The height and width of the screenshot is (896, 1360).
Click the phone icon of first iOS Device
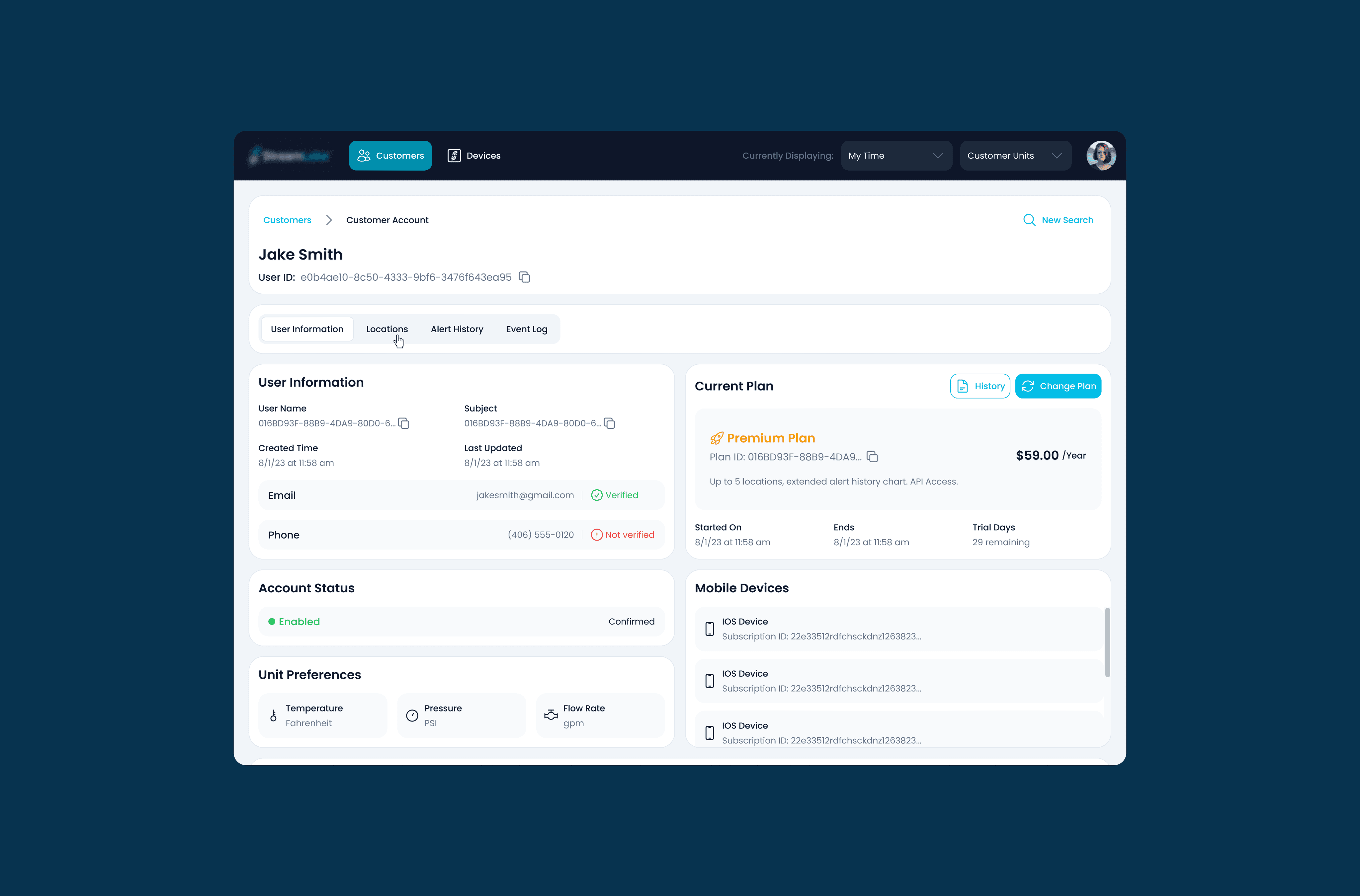tap(710, 629)
